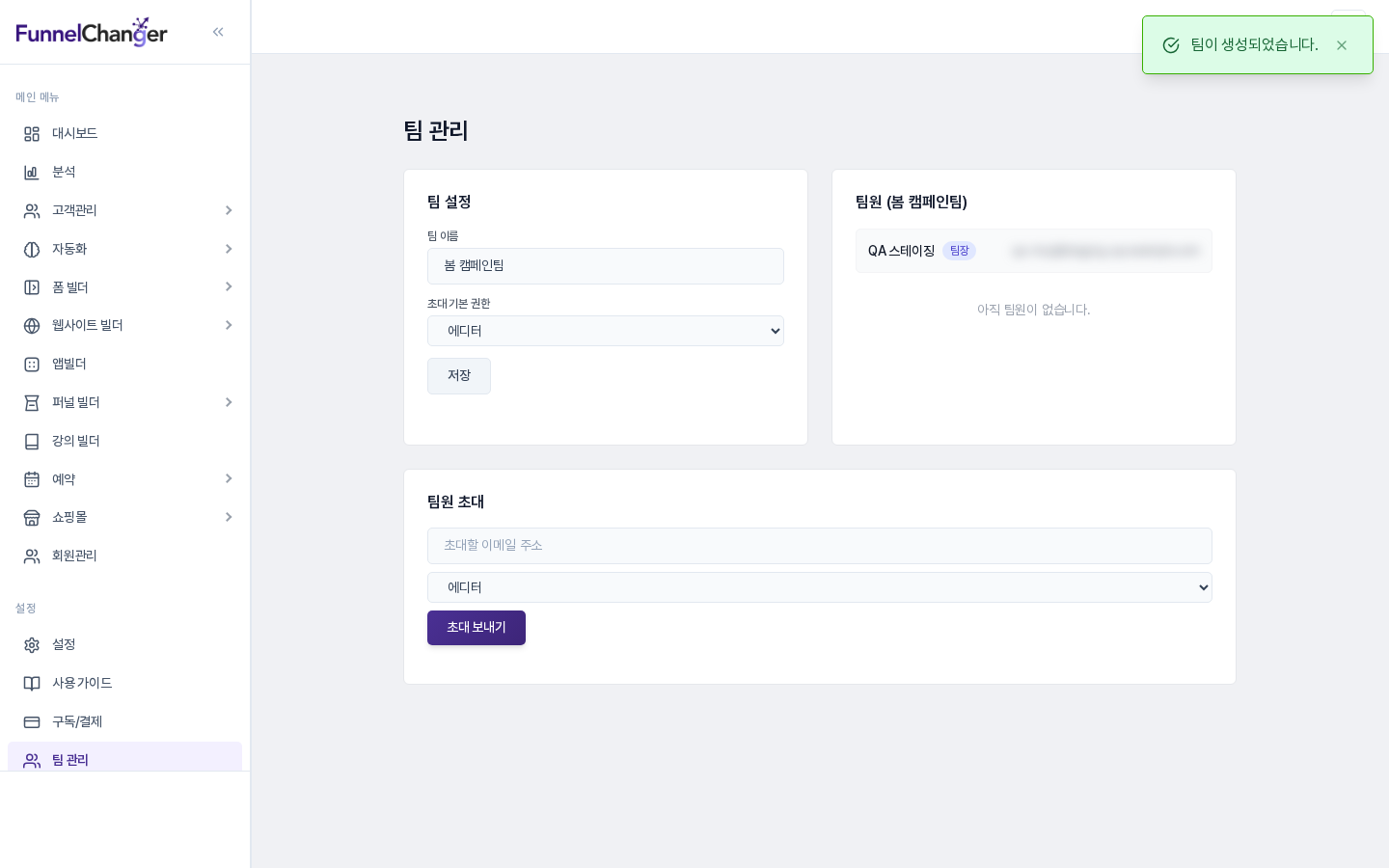Click the 구독/결제 card icon

coord(32,722)
